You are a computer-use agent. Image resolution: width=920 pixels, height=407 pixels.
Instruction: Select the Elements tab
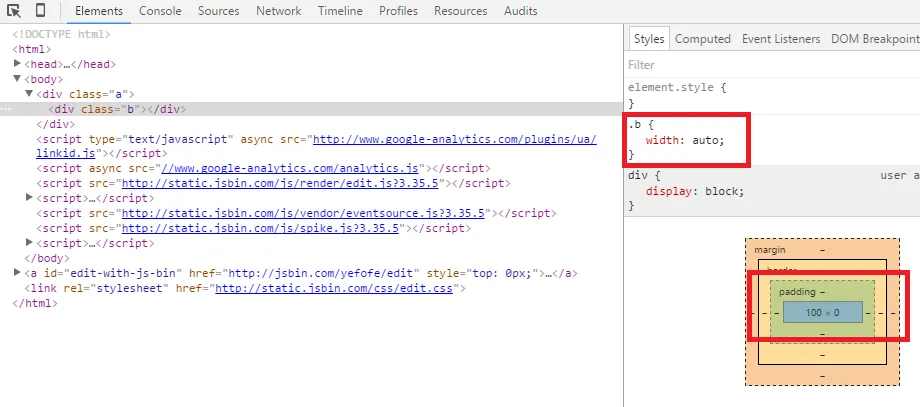tap(99, 11)
